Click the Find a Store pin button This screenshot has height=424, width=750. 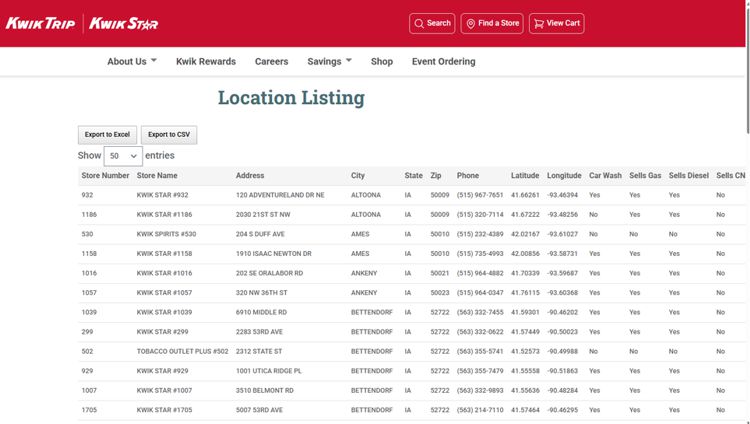[492, 23]
